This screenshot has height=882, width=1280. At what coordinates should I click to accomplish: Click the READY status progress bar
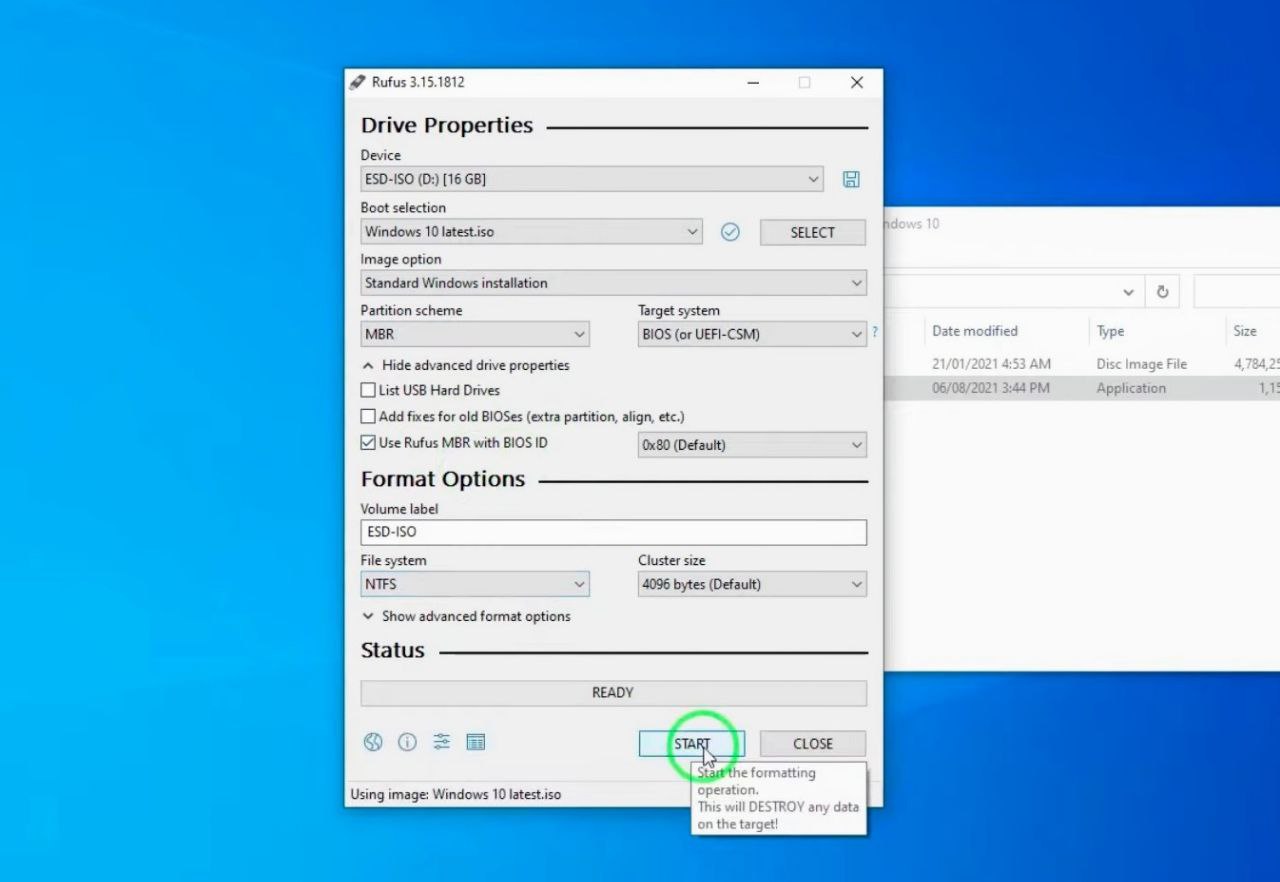pyautogui.click(x=613, y=692)
